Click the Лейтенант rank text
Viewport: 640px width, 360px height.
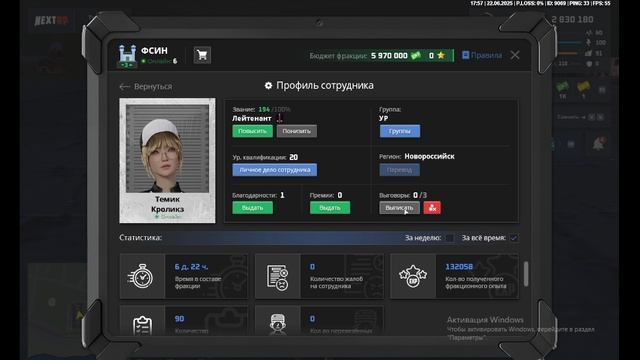coord(252,118)
